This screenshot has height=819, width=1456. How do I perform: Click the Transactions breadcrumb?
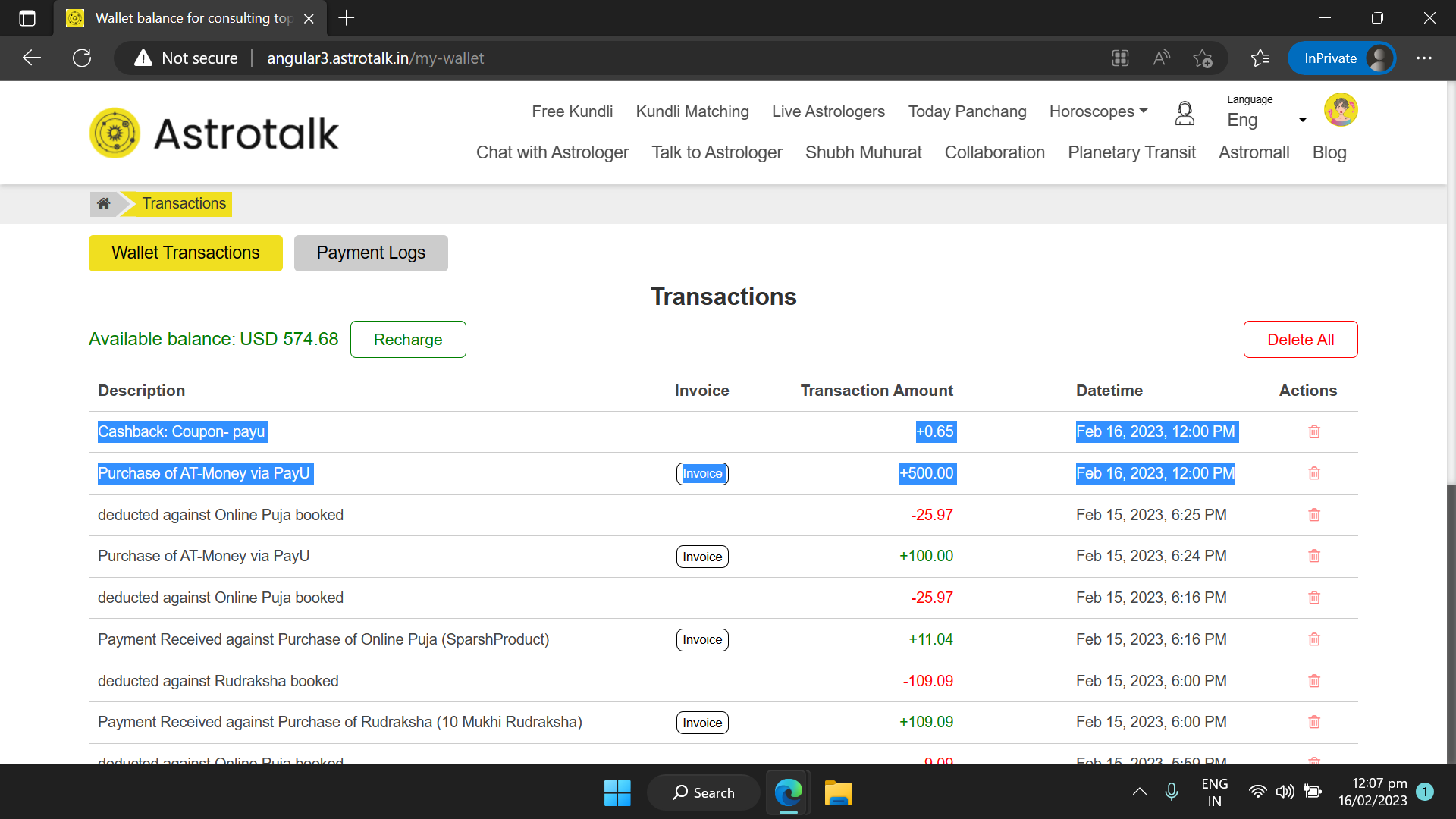pos(184,203)
